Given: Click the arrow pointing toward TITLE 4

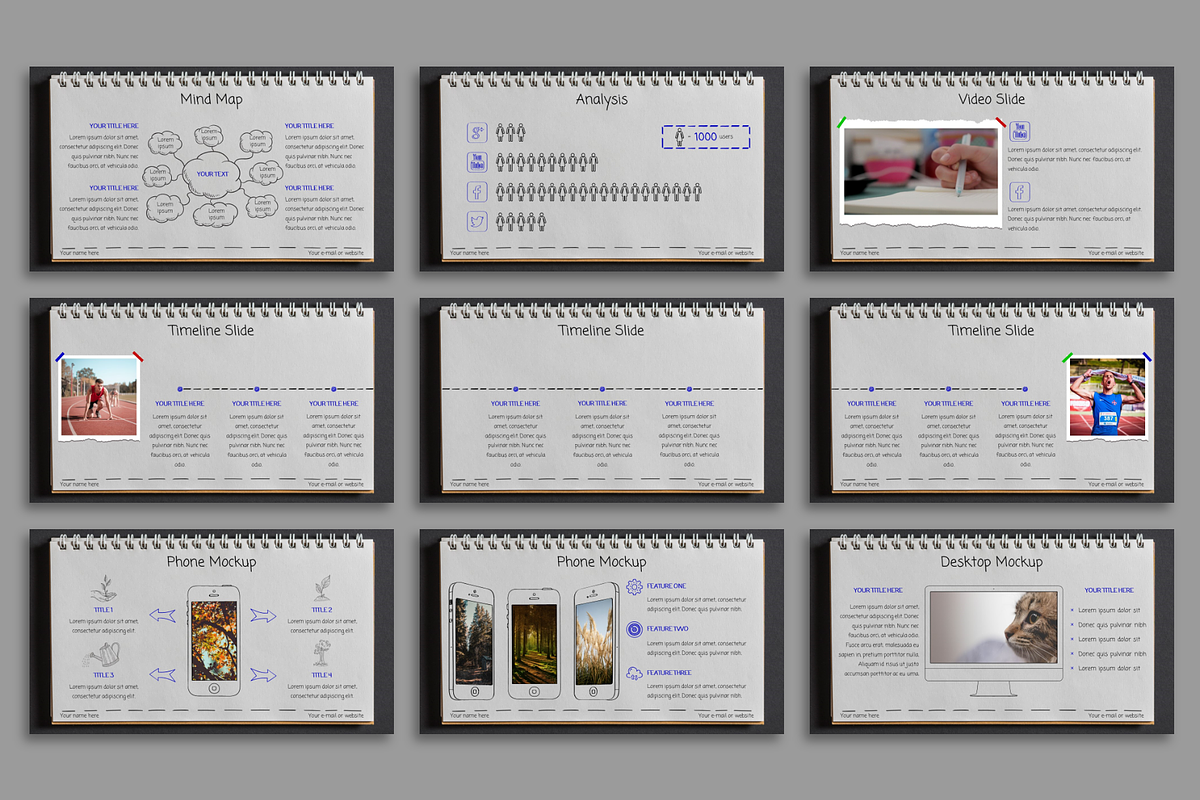Looking at the screenshot, I should 263,675.
